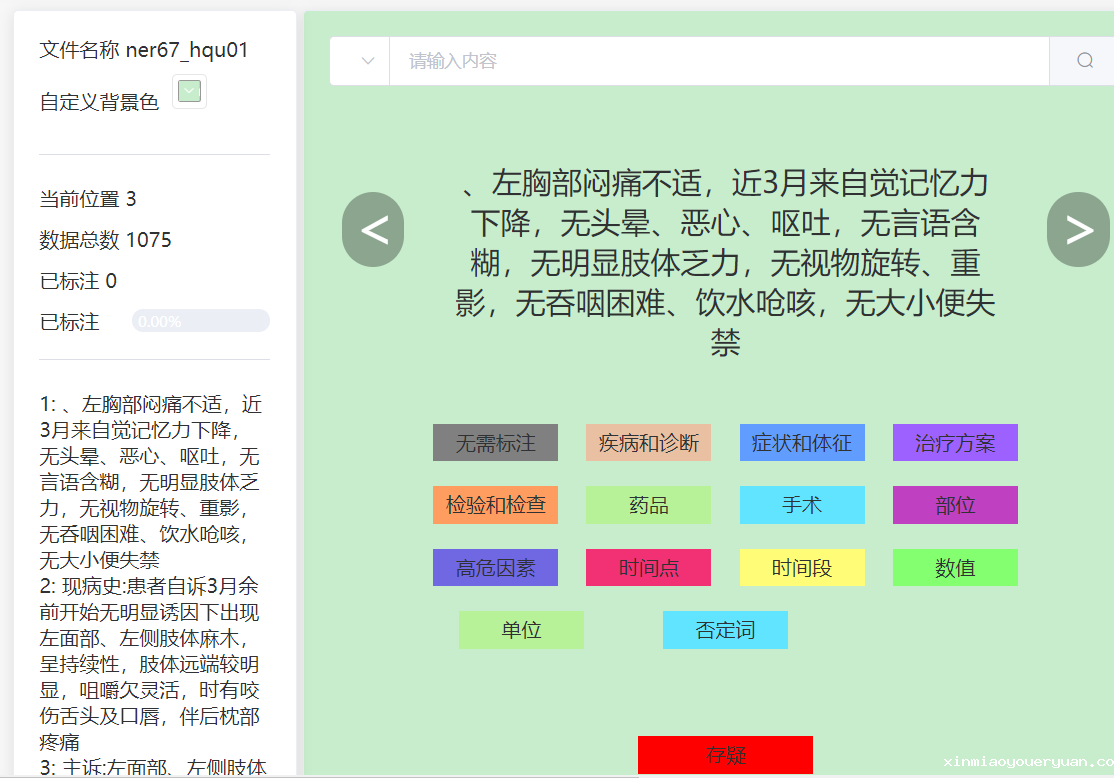
Task: Go to previous record arrow
Action: pyautogui.click(x=373, y=229)
